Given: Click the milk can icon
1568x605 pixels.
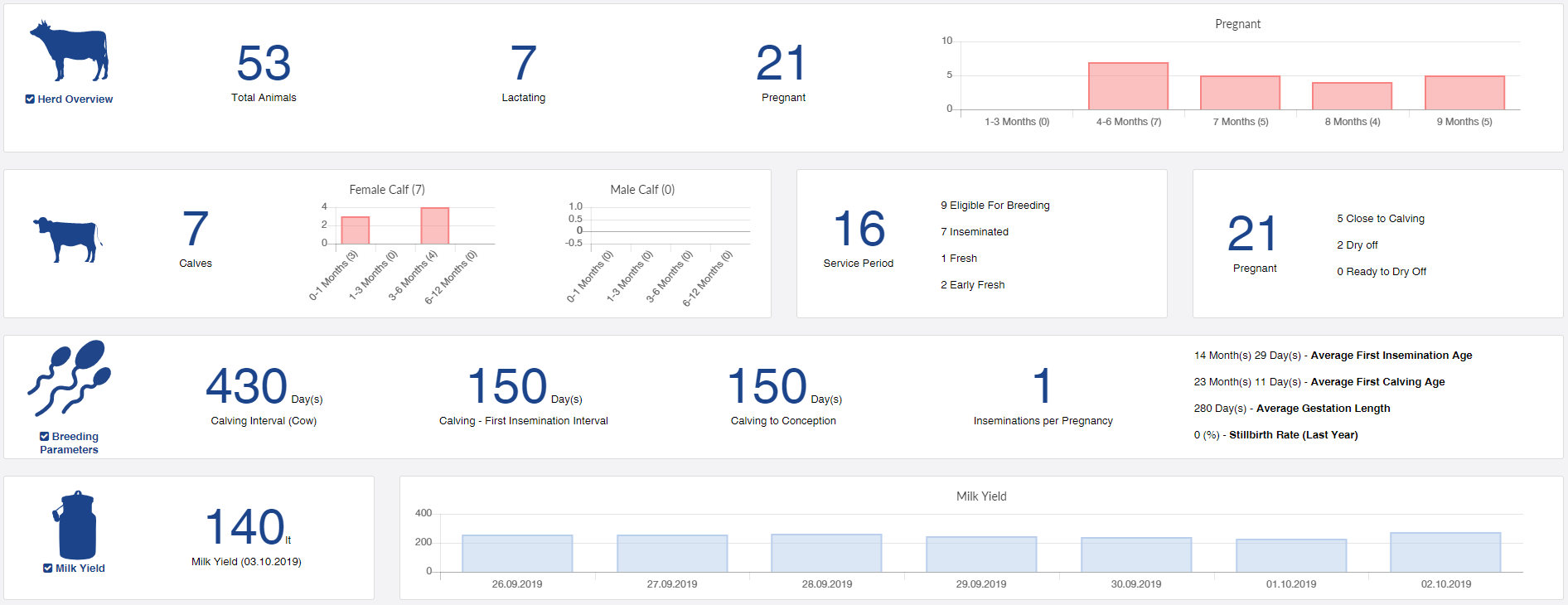Looking at the screenshot, I should point(75,525).
